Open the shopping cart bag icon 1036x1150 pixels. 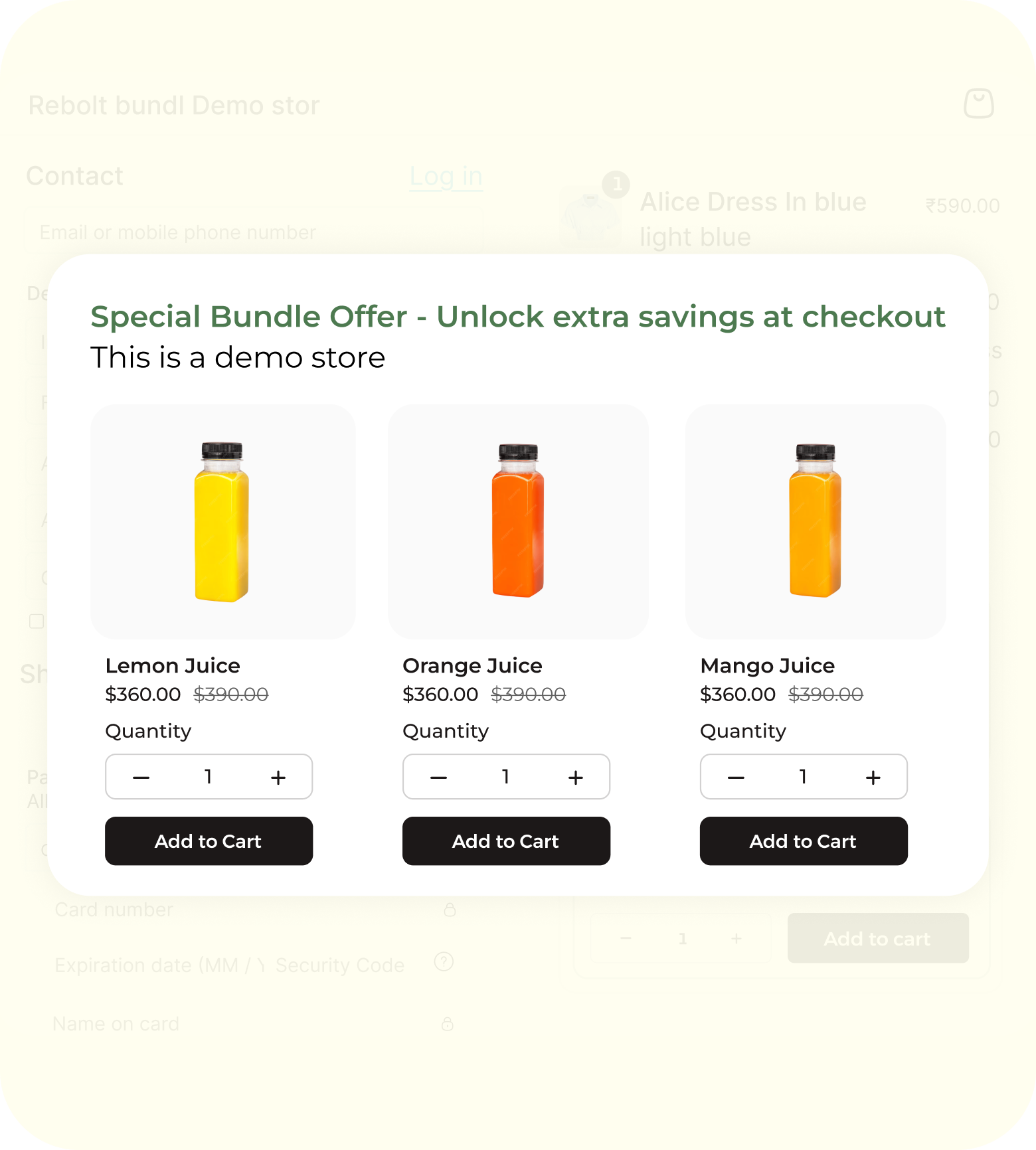[978, 104]
